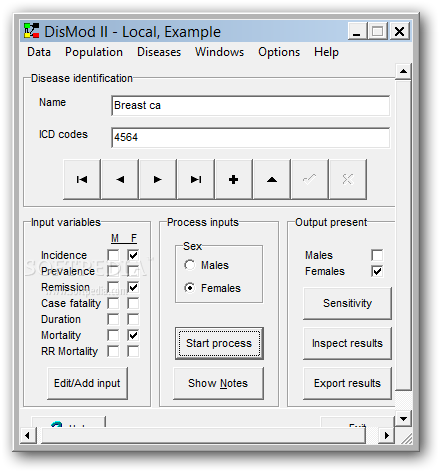Click Export results button
This screenshot has height=472, width=440.
click(347, 383)
